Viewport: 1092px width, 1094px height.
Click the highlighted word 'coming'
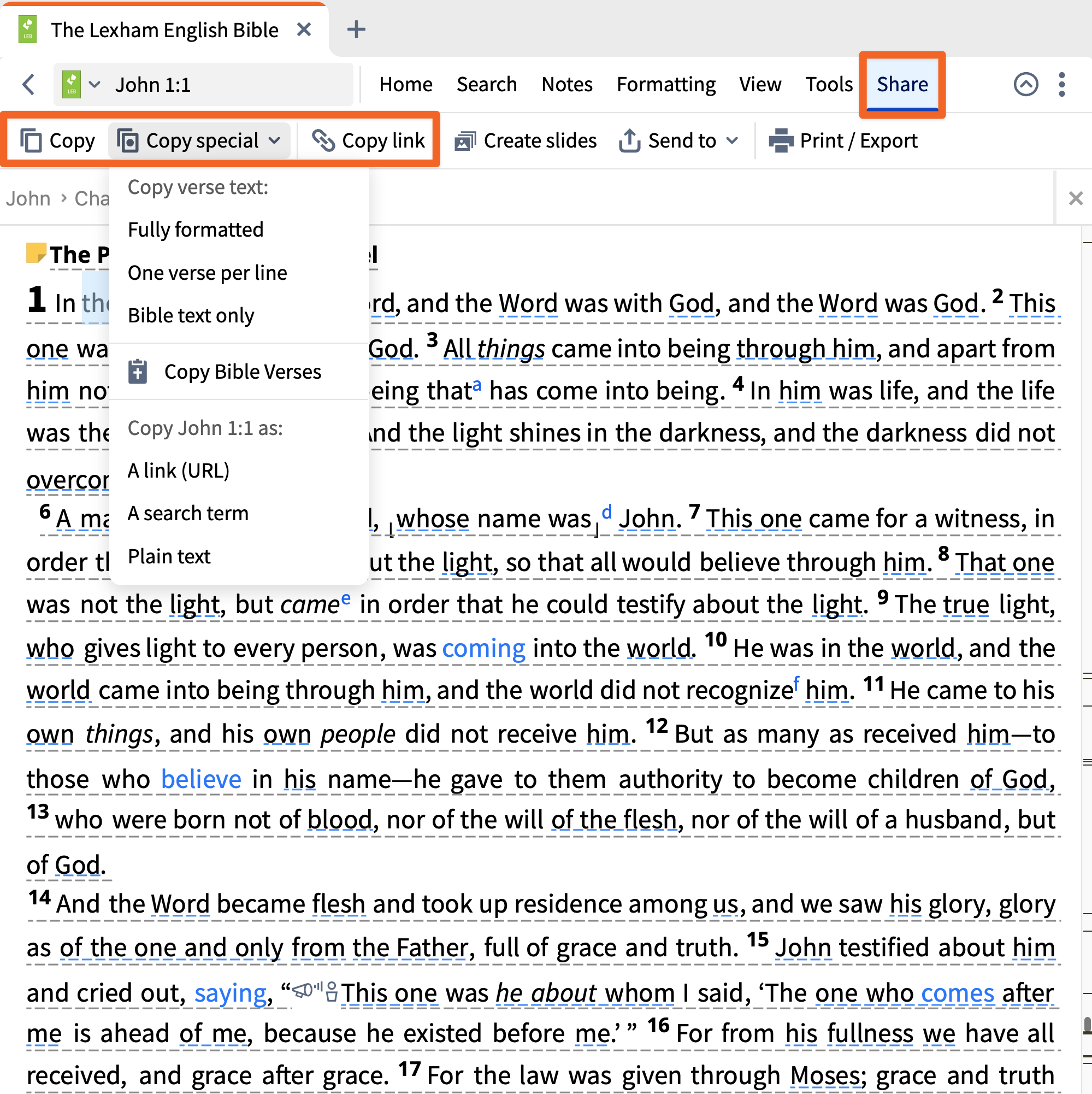tap(483, 648)
